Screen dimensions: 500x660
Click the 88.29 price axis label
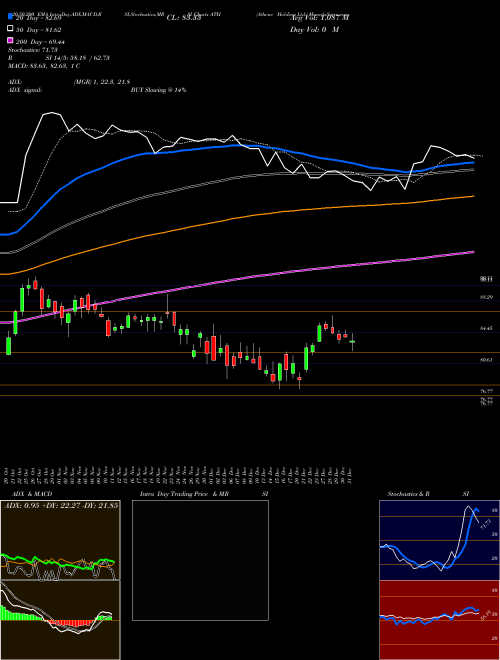pos(487,297)
